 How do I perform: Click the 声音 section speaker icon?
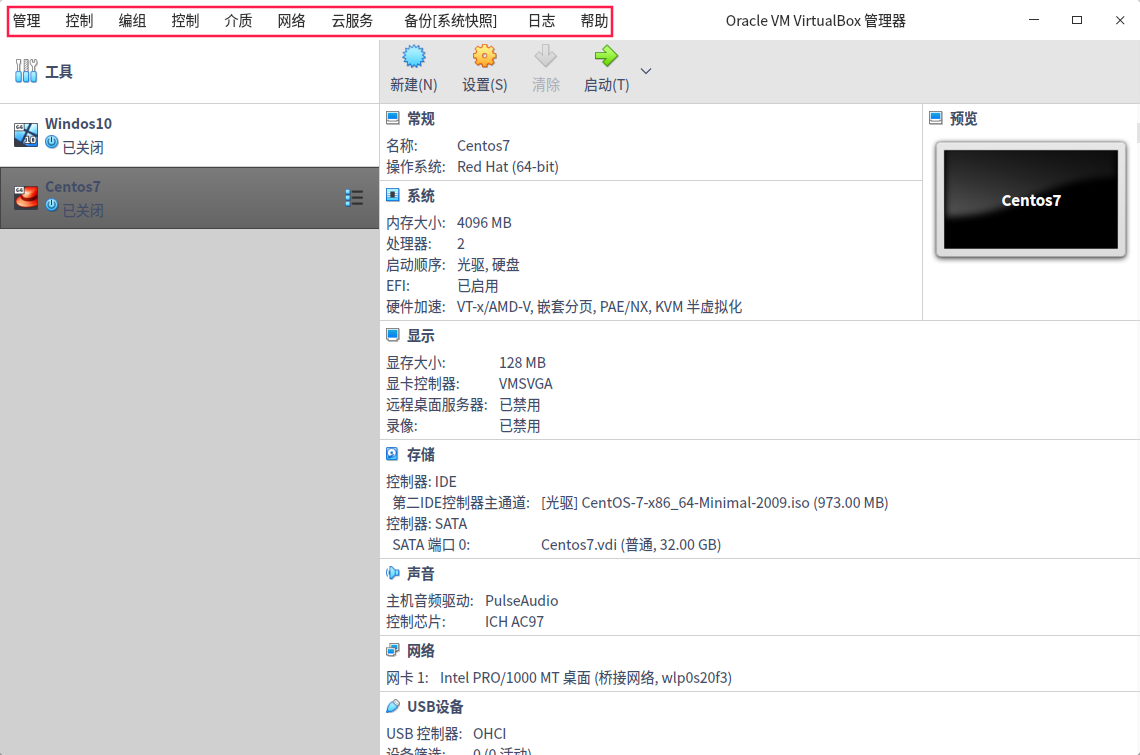pos(393,573)
